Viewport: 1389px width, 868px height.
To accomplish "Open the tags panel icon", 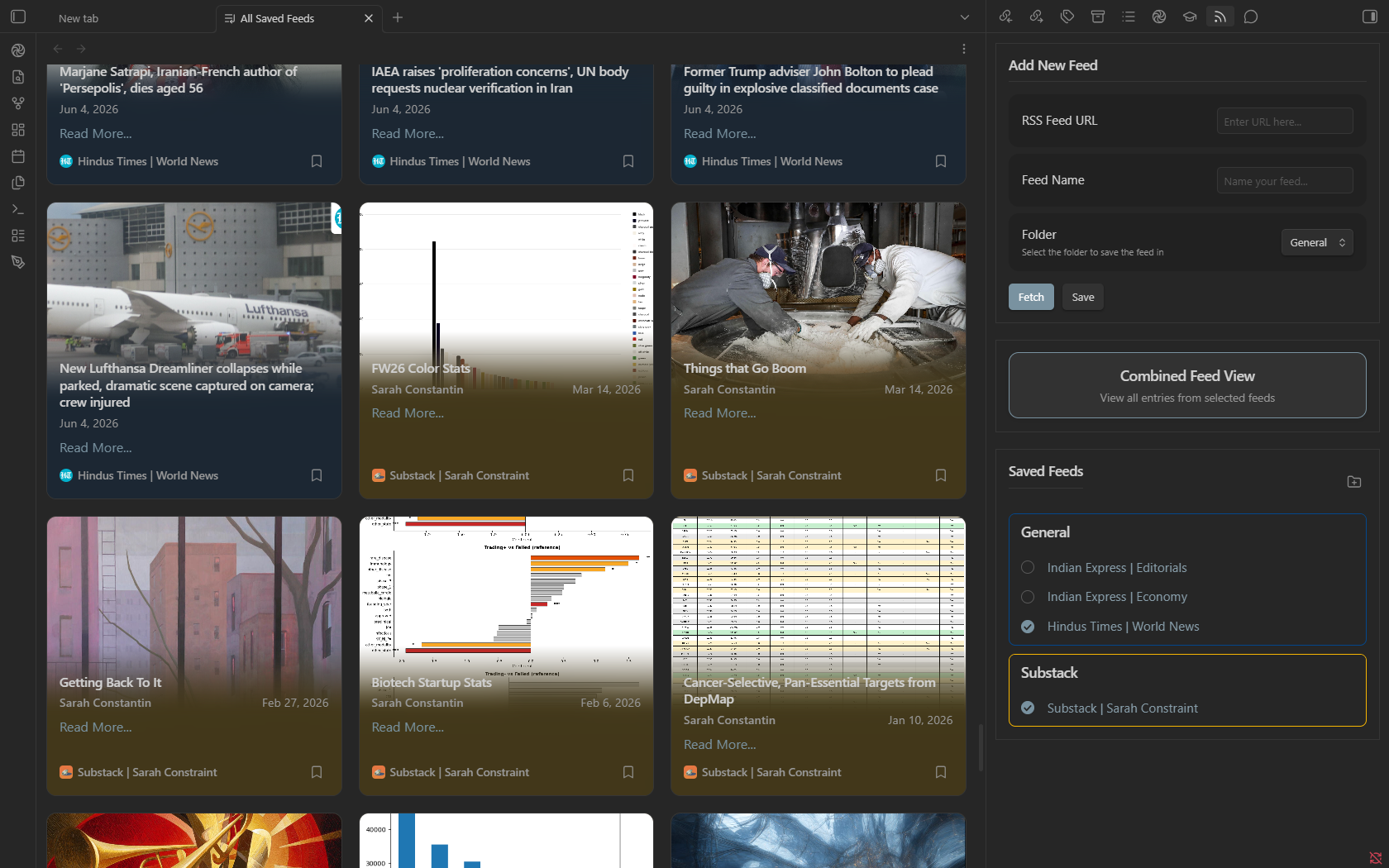I will 1067,17.
